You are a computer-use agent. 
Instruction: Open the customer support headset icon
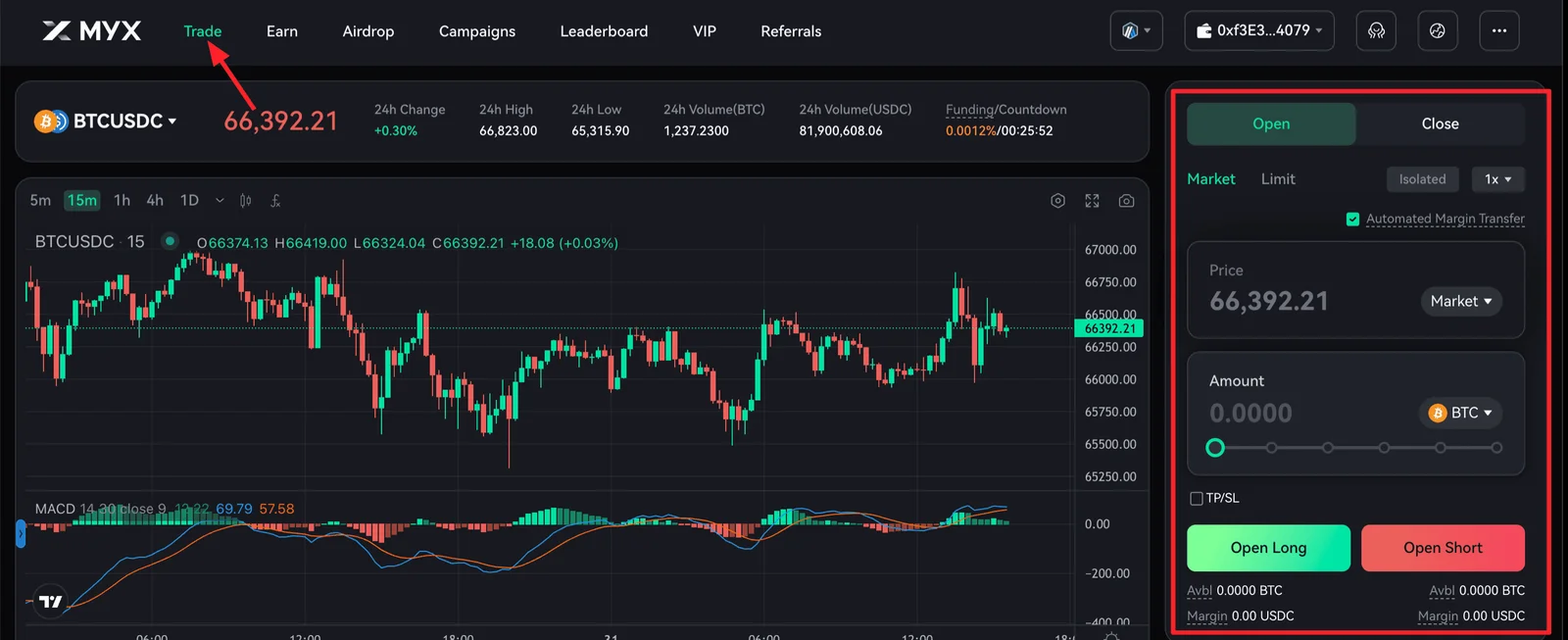coord(1376,30)
